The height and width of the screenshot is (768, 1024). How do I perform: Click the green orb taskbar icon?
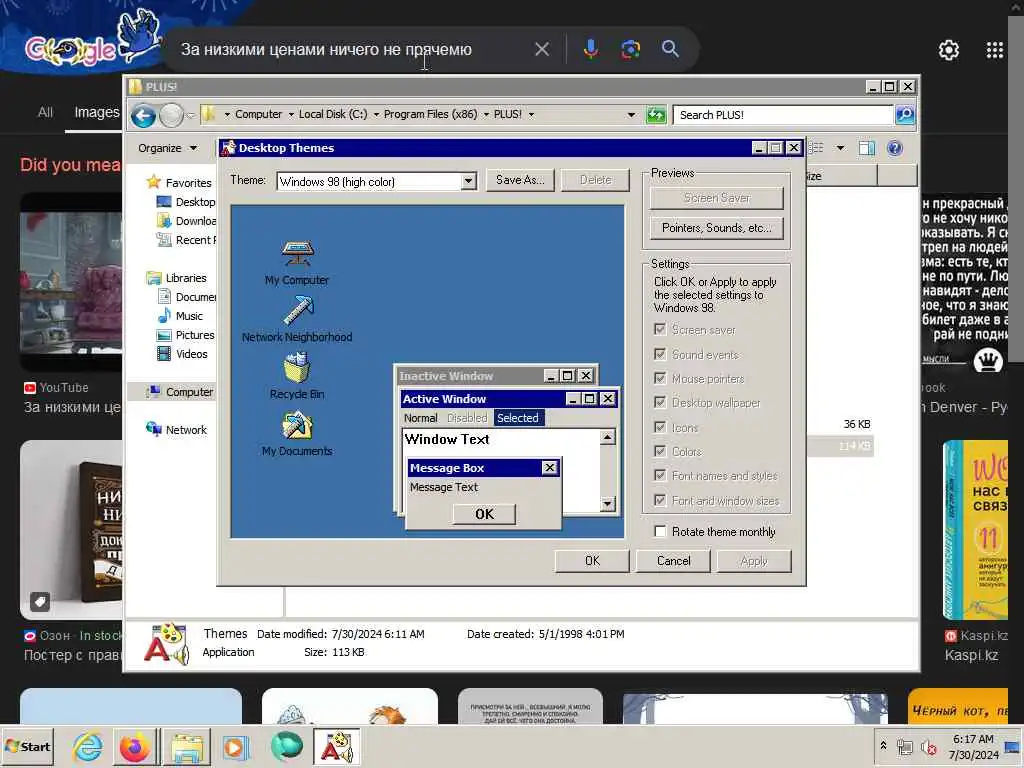coord(286,746)
